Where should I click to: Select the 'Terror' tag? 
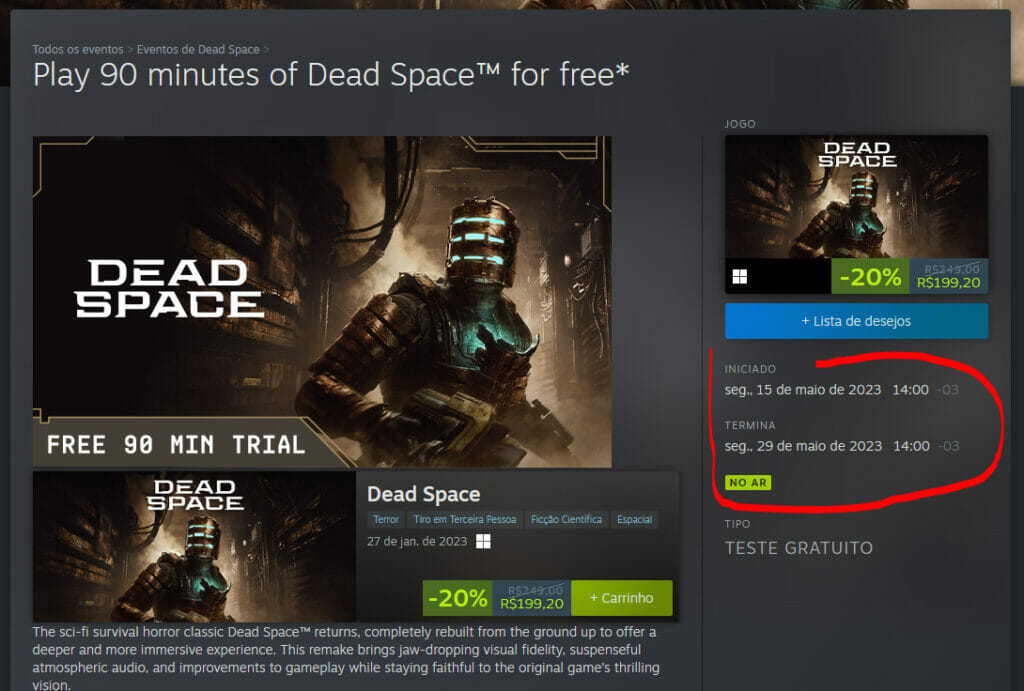click(x=386, y=519)
